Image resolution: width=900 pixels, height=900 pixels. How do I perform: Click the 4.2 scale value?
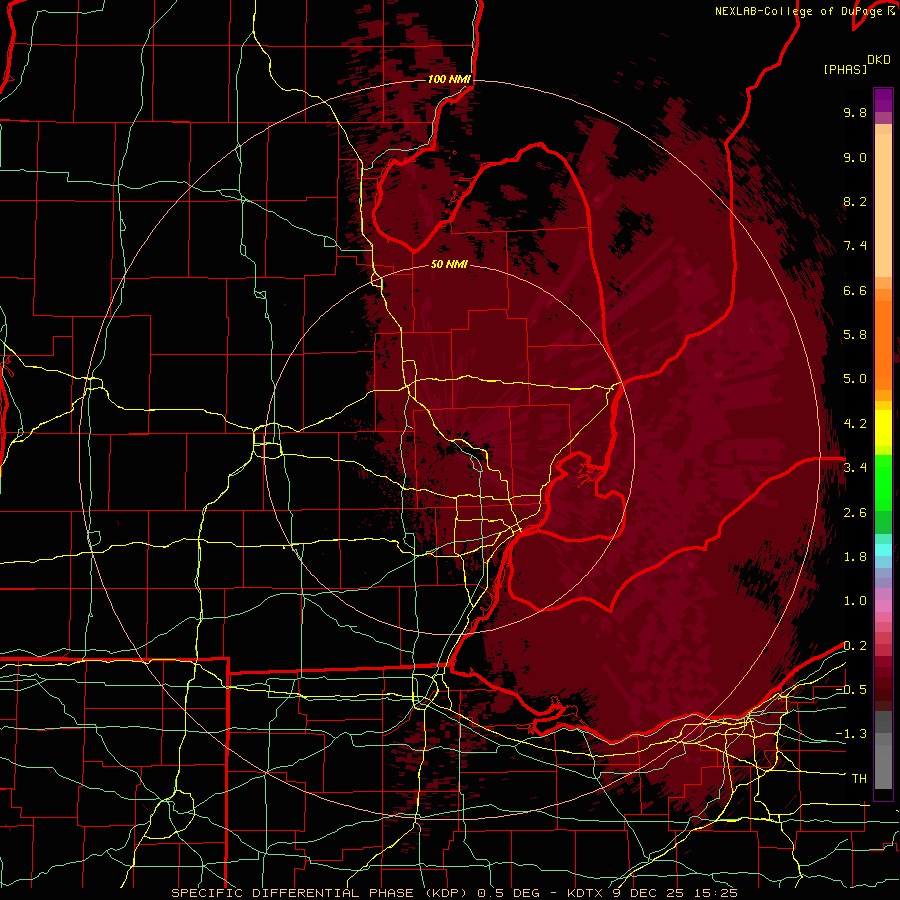pos(855,424)
